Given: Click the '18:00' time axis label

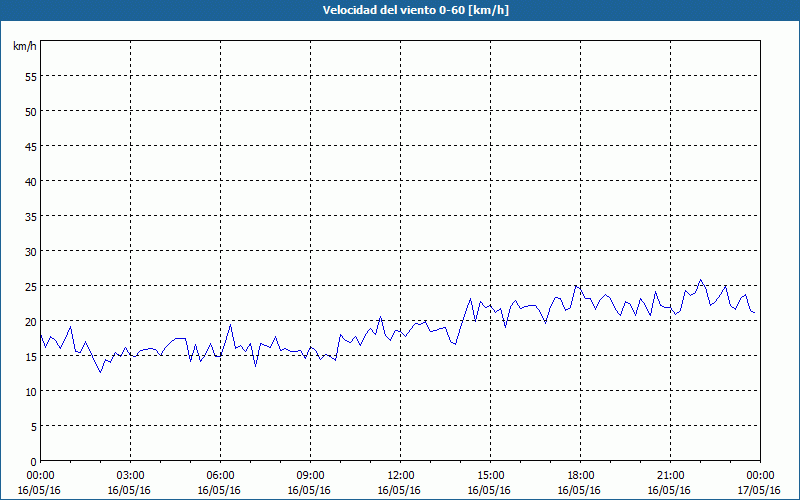Looking at the screenshot, I should (x=581, y=476).
